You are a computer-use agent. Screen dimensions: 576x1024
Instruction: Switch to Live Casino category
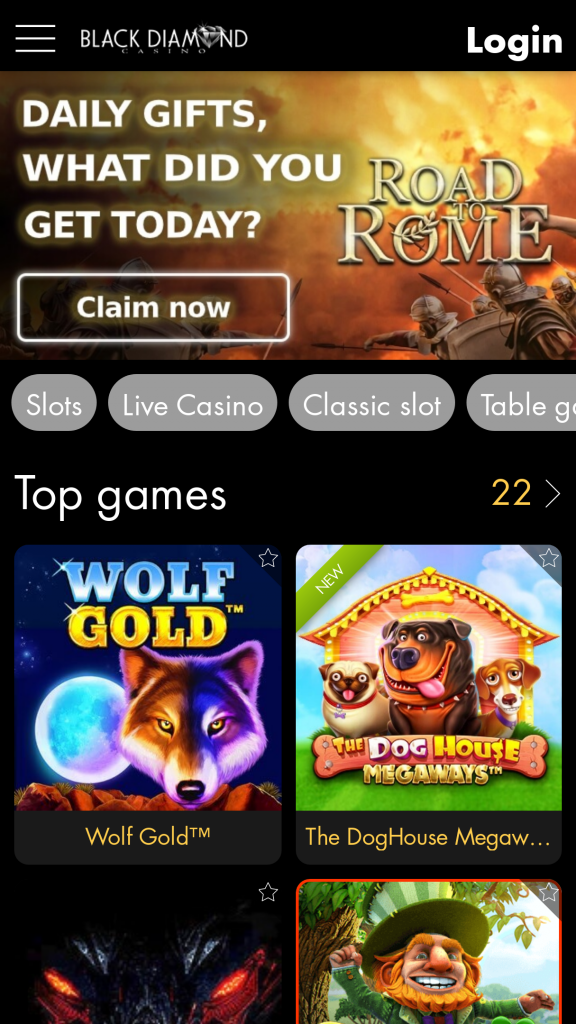(x=193, y=403)
